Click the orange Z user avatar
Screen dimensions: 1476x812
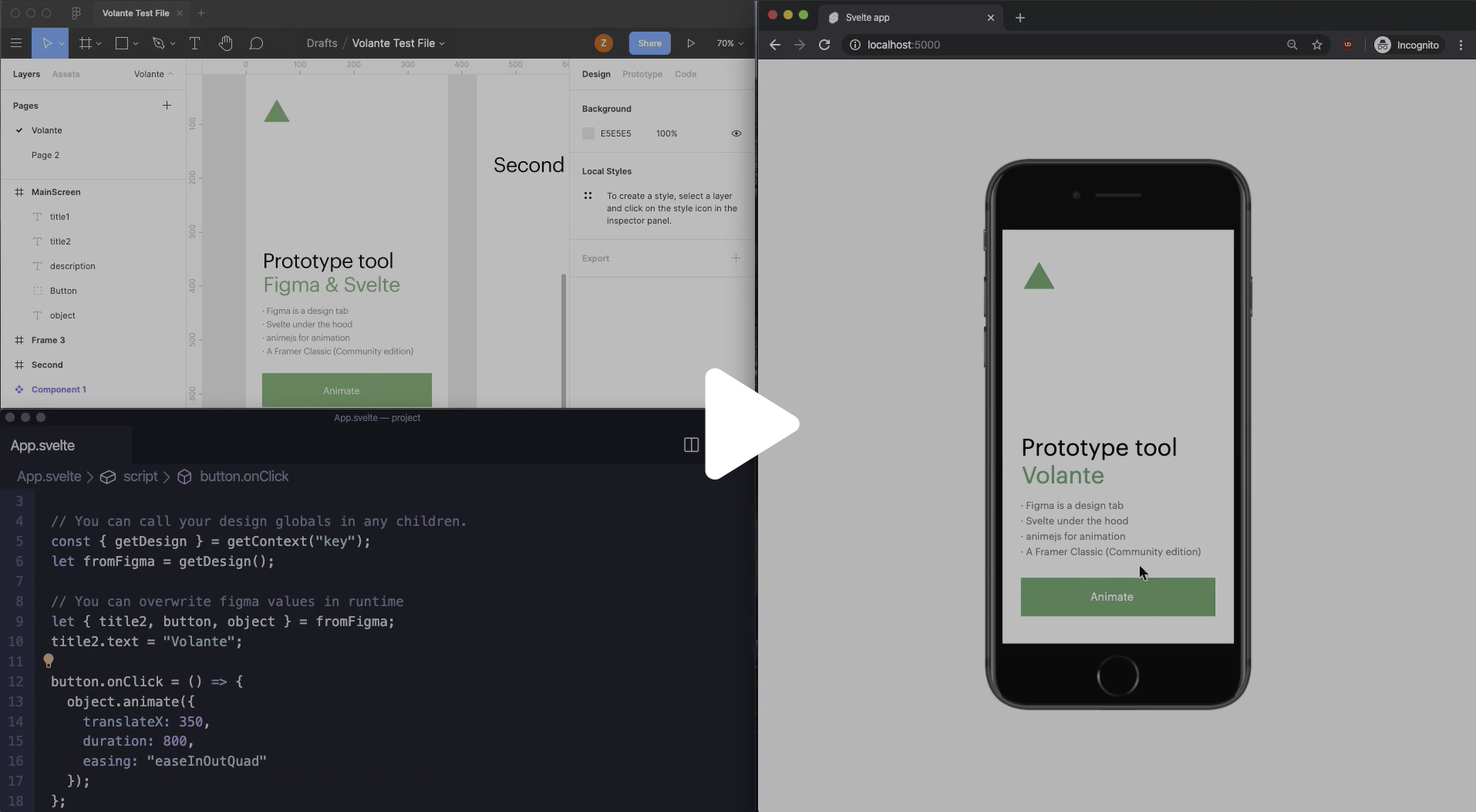pyautogui.click(x=603, y=43)
